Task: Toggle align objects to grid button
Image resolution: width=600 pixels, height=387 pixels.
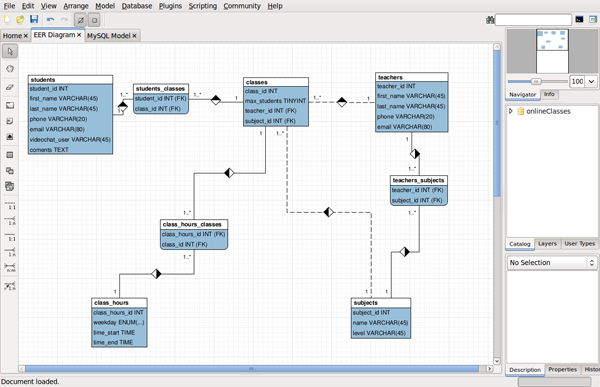Action: [x=94, y=20]
